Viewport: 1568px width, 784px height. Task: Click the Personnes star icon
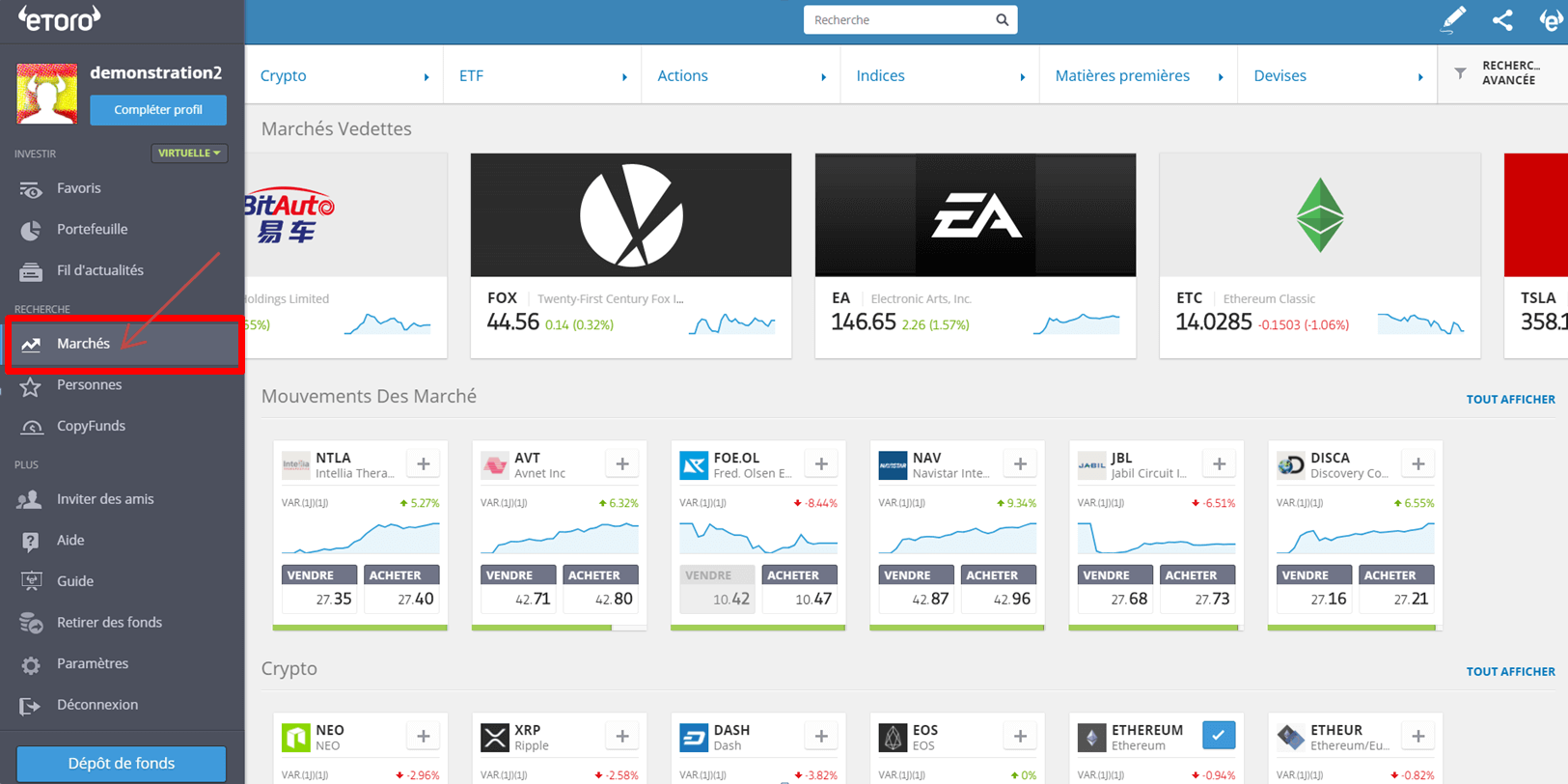coord(31,386)
